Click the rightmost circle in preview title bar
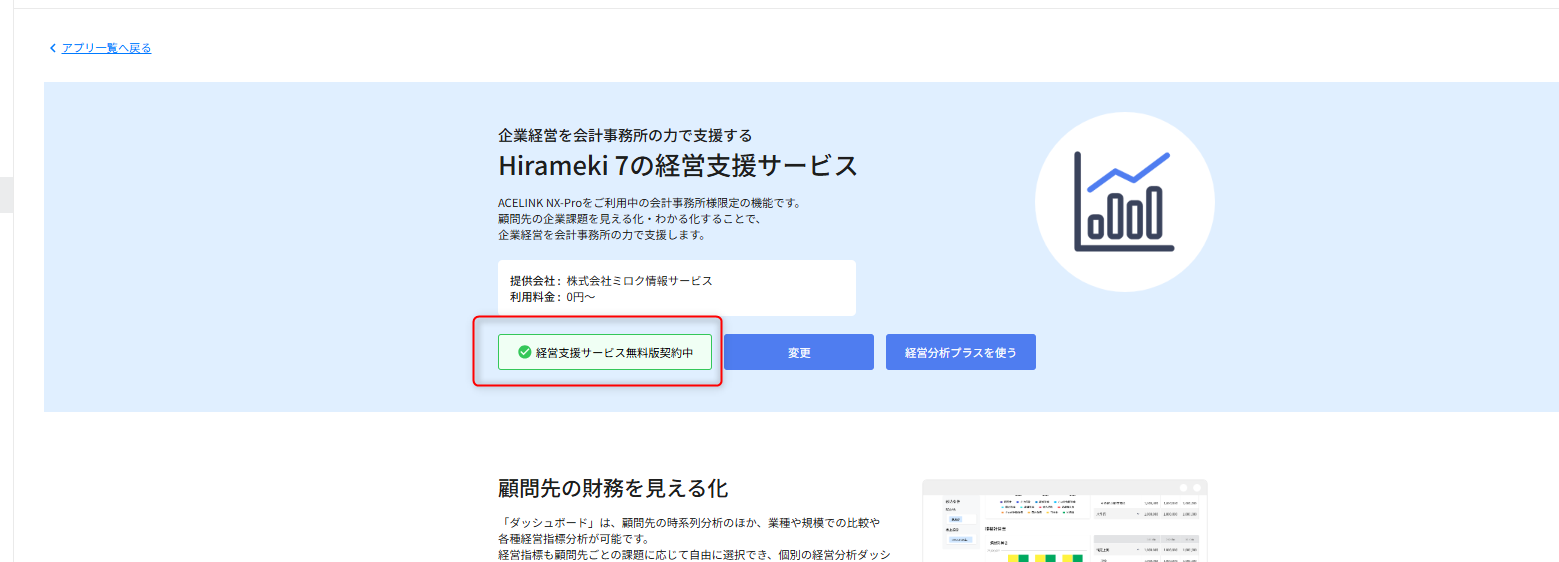 [x=1196, y=487]
